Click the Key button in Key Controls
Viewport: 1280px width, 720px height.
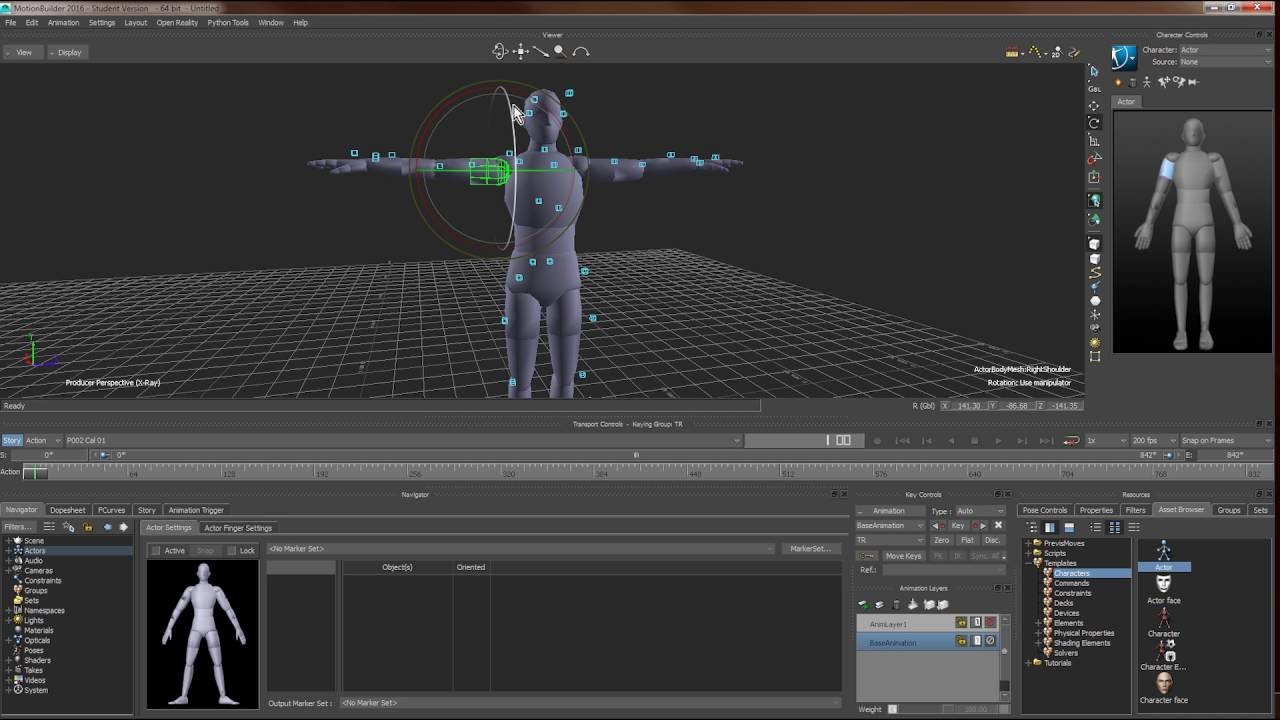[957, 525]
